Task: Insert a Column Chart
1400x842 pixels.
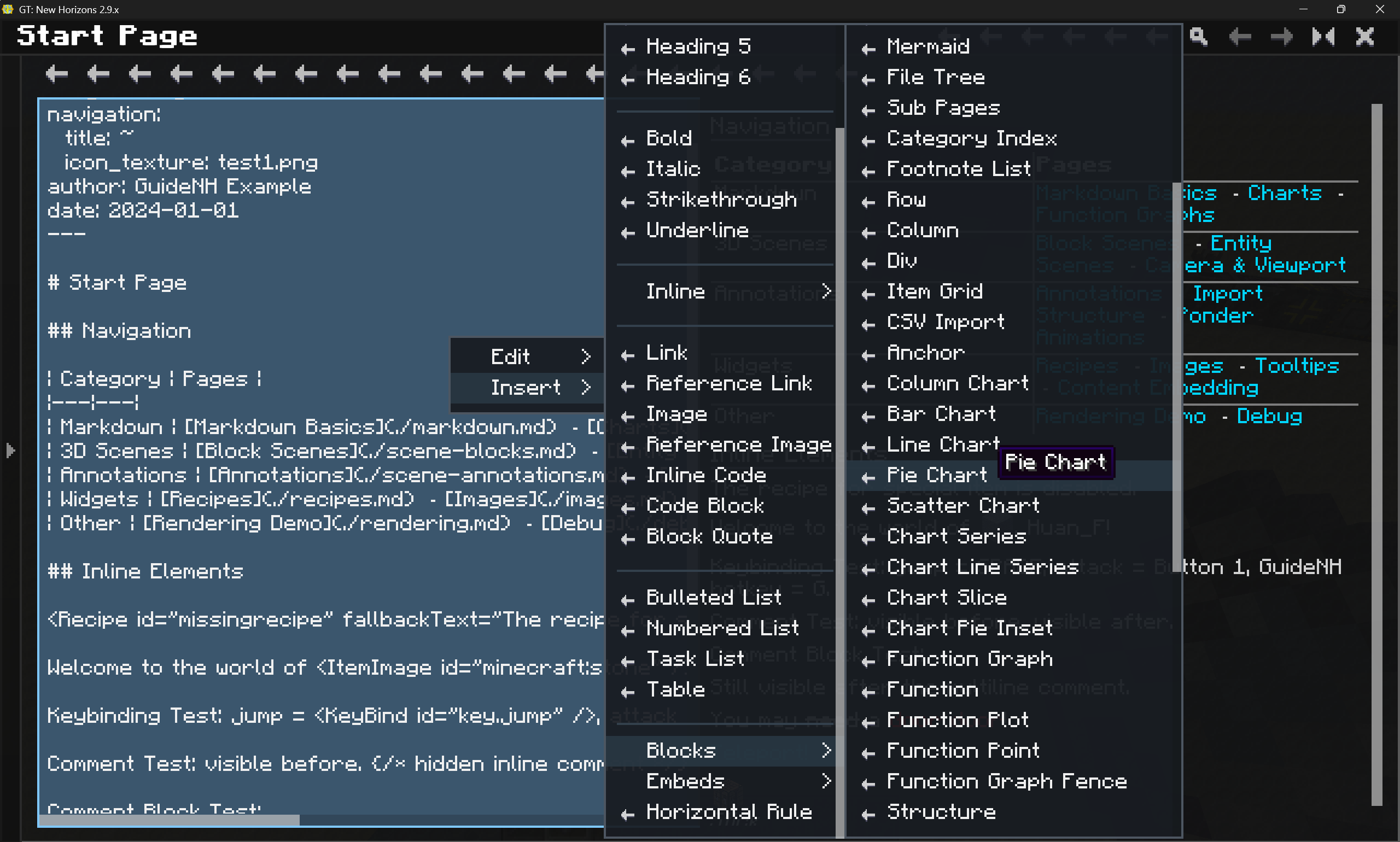Action: pos(1010,384)
